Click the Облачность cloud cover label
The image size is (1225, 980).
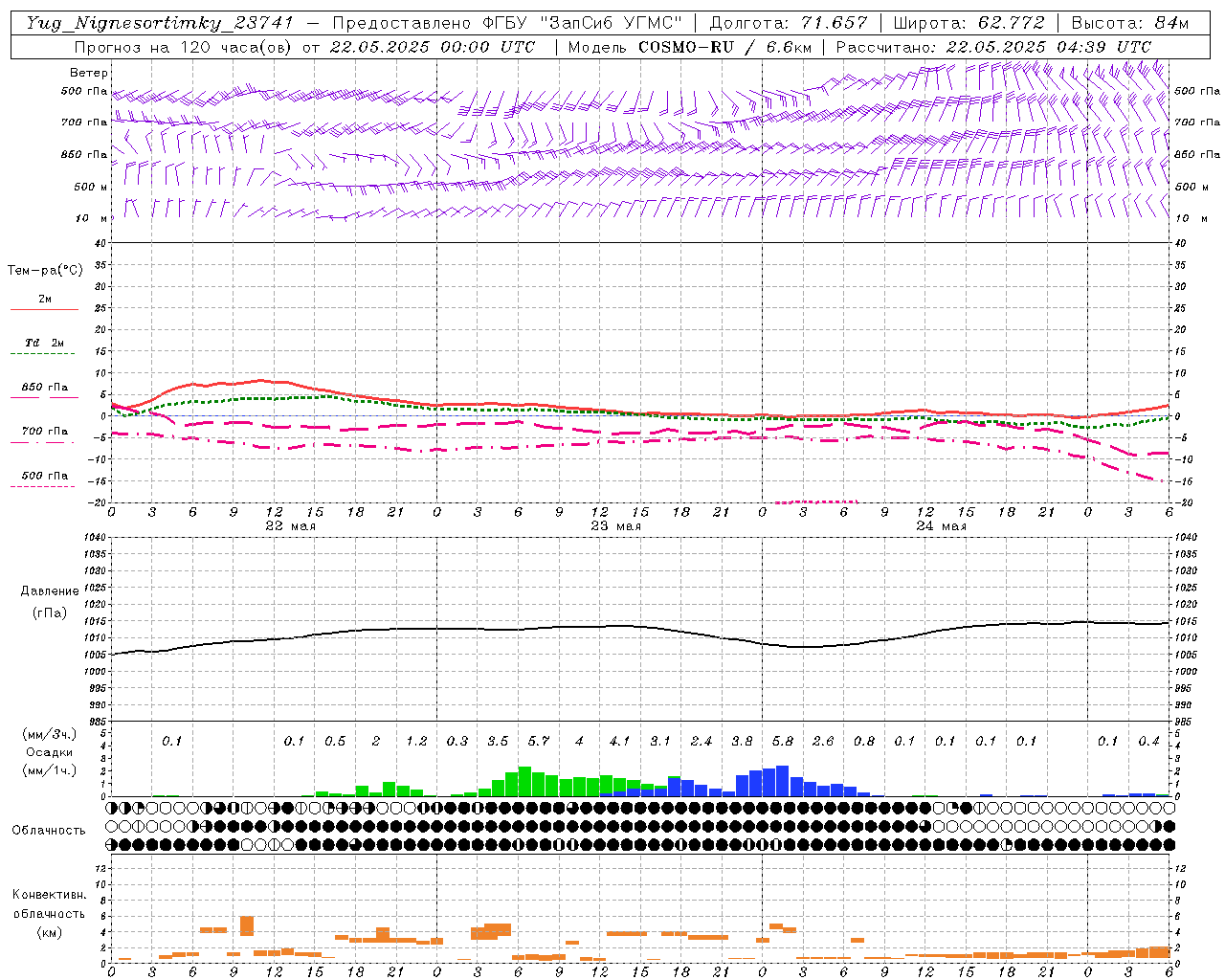coord(49,831)
